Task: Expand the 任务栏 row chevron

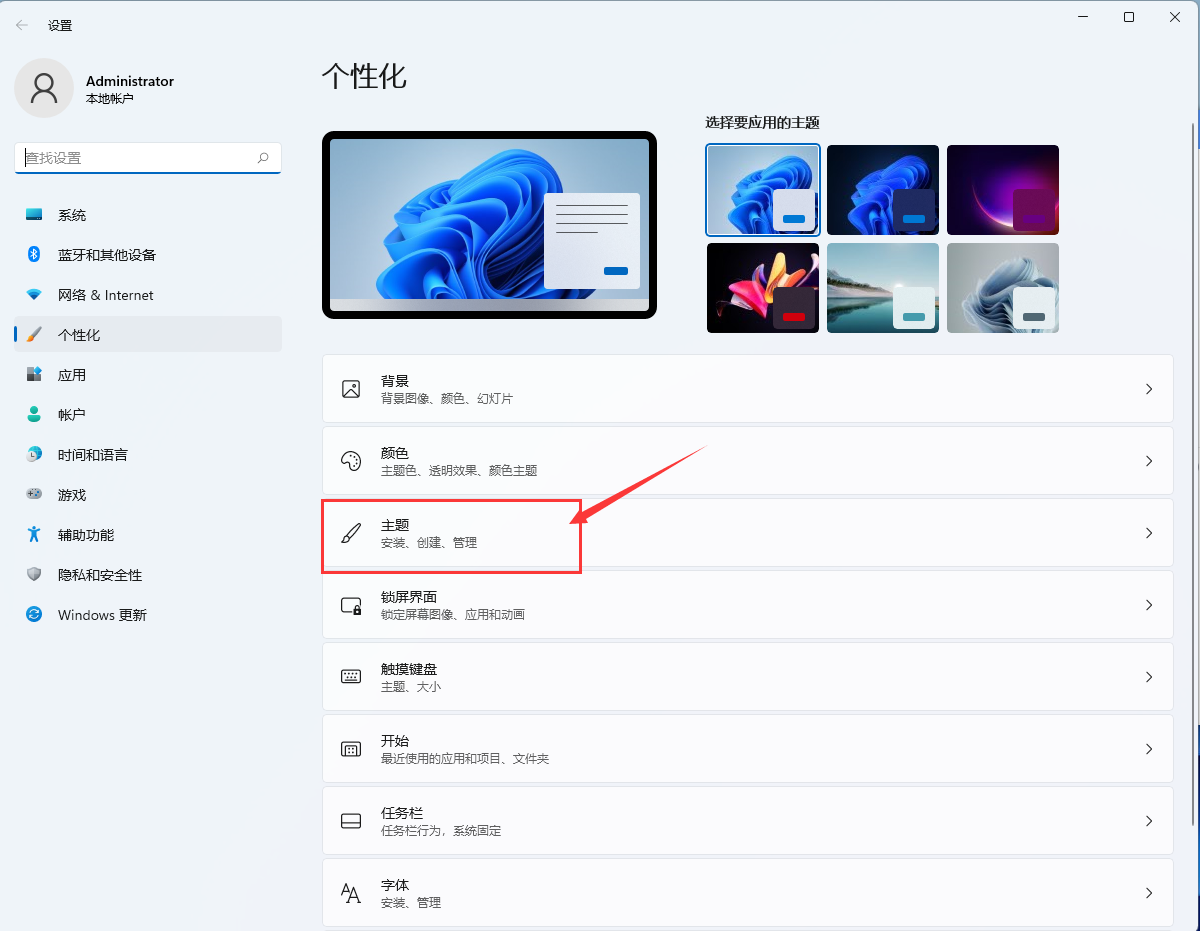Action: [1149, 821]
